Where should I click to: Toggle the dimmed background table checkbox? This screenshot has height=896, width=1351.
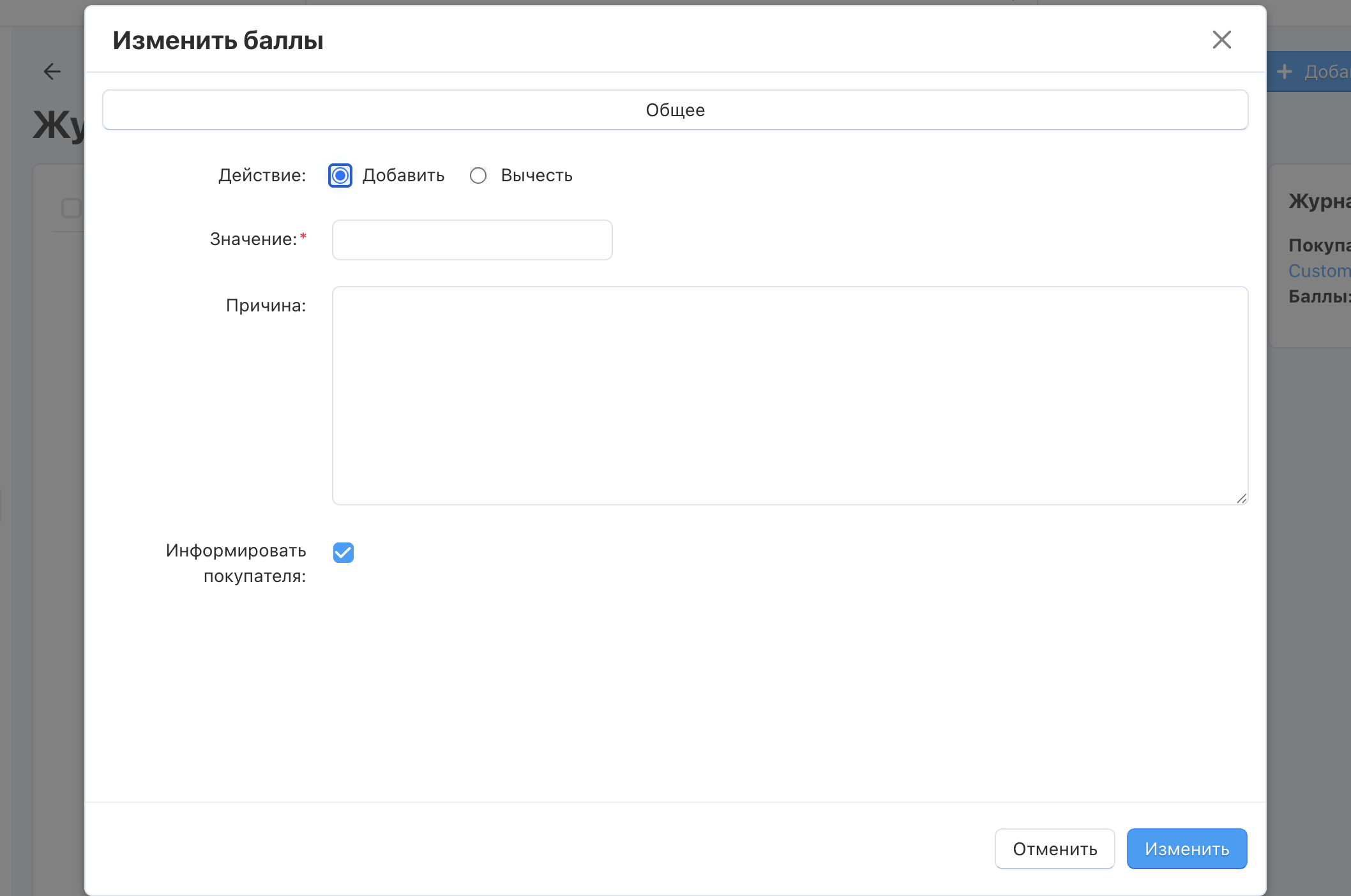(x=71, y=208)
